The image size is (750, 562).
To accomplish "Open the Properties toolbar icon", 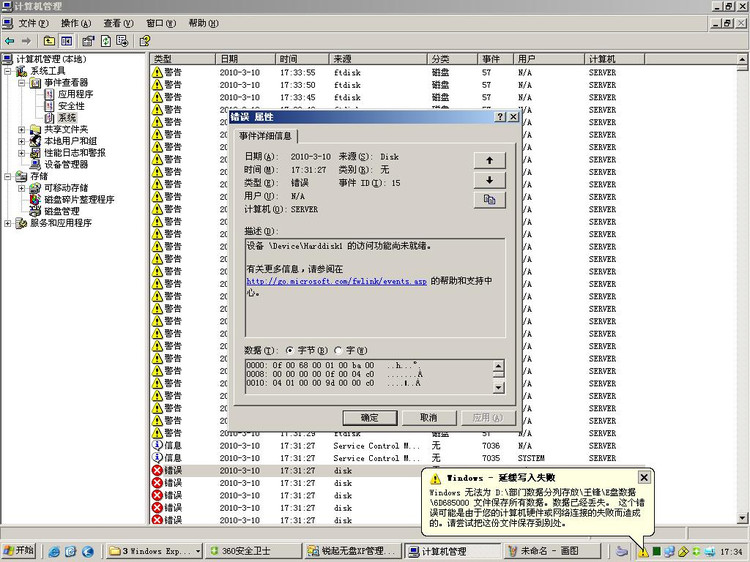I will pyautogui.click(x=88, y=41).
